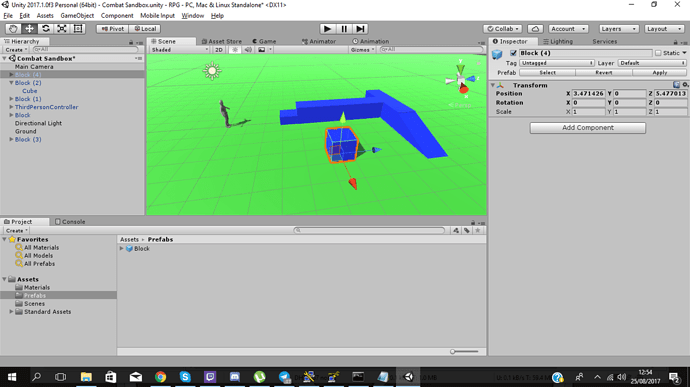Select the Hand tool in toolbar
This screenshot has width=690, height=387.
click(x=13, y=29)
